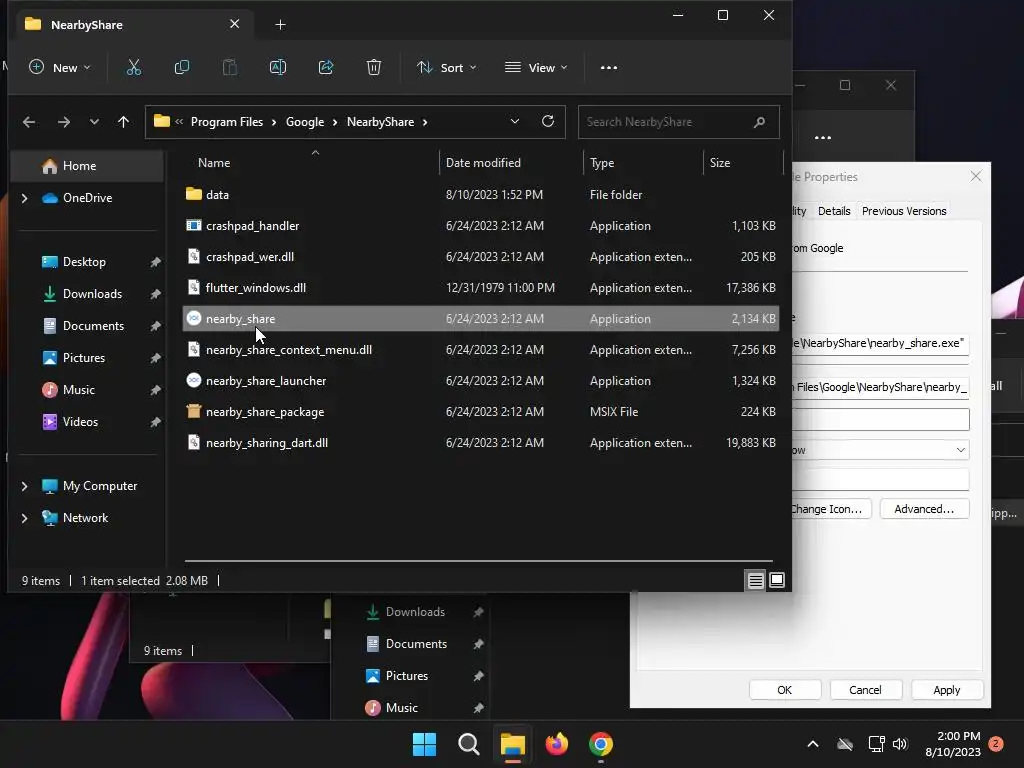Open the New dropdown menu
The height and width of the screenshot is (768, 1024).
coord(60,67)
